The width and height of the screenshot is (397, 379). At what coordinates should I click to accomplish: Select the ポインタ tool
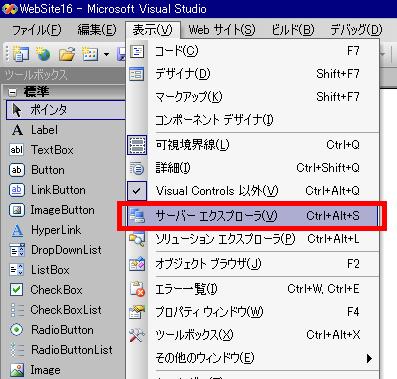coord(66,110)
